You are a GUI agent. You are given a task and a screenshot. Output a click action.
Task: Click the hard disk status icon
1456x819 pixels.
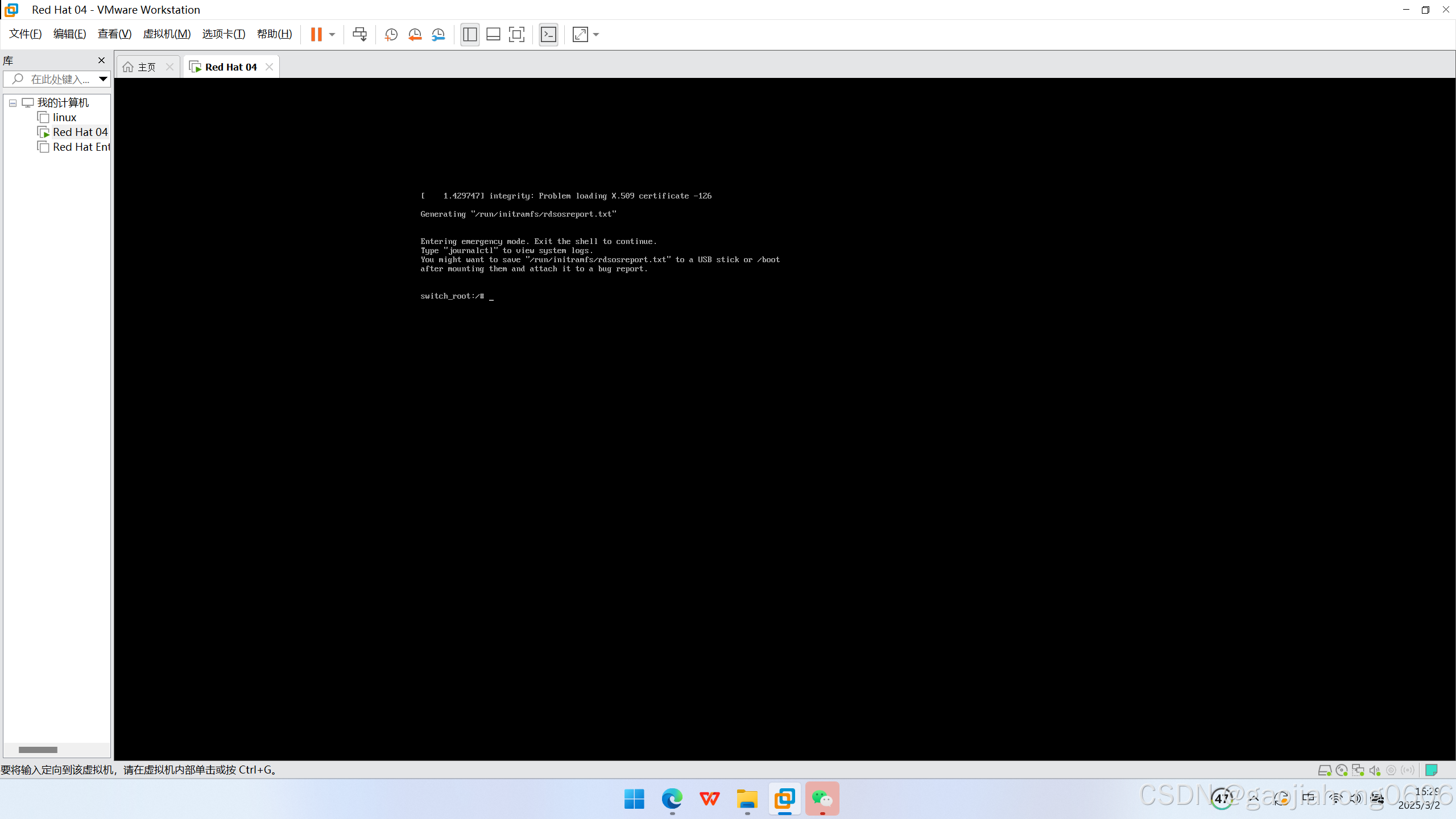tap(1325, 770)
